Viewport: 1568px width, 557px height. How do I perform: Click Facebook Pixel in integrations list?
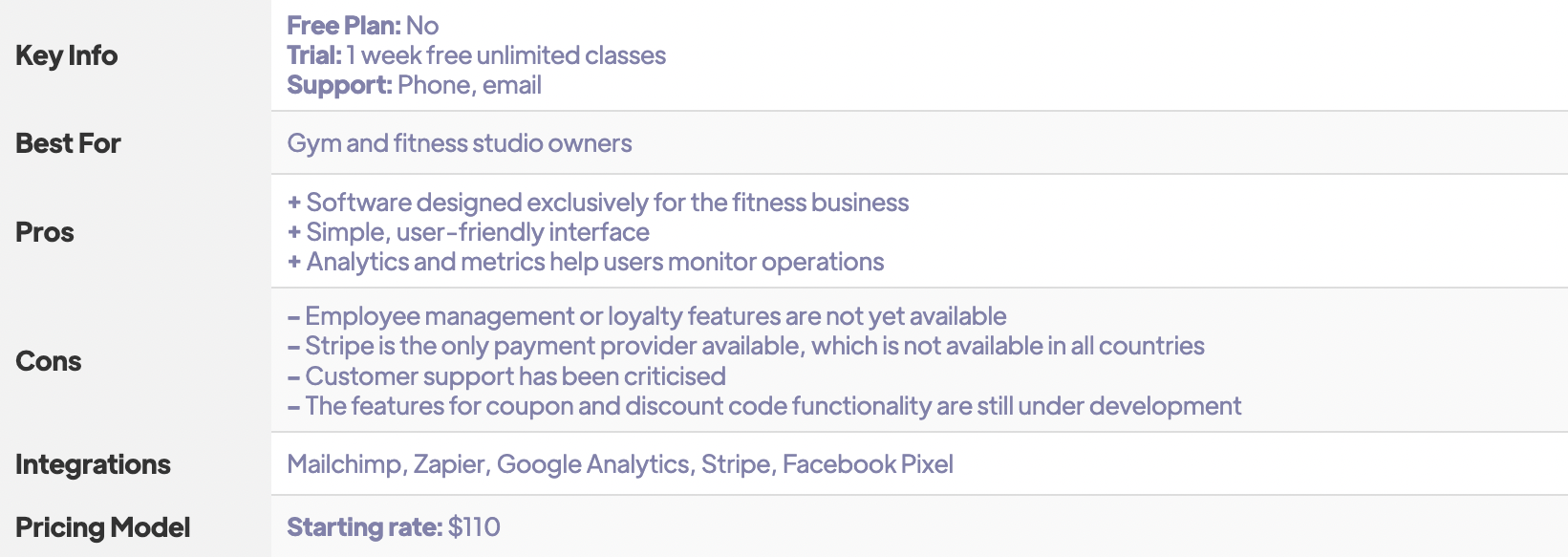click(x=868, y=464)
